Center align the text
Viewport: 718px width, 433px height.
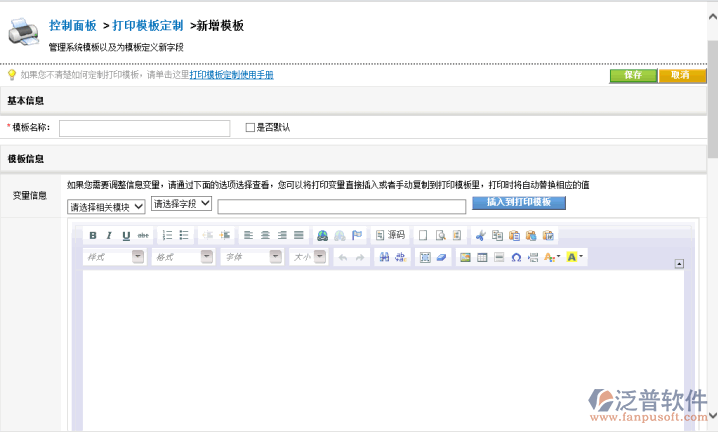click(265, 236)
